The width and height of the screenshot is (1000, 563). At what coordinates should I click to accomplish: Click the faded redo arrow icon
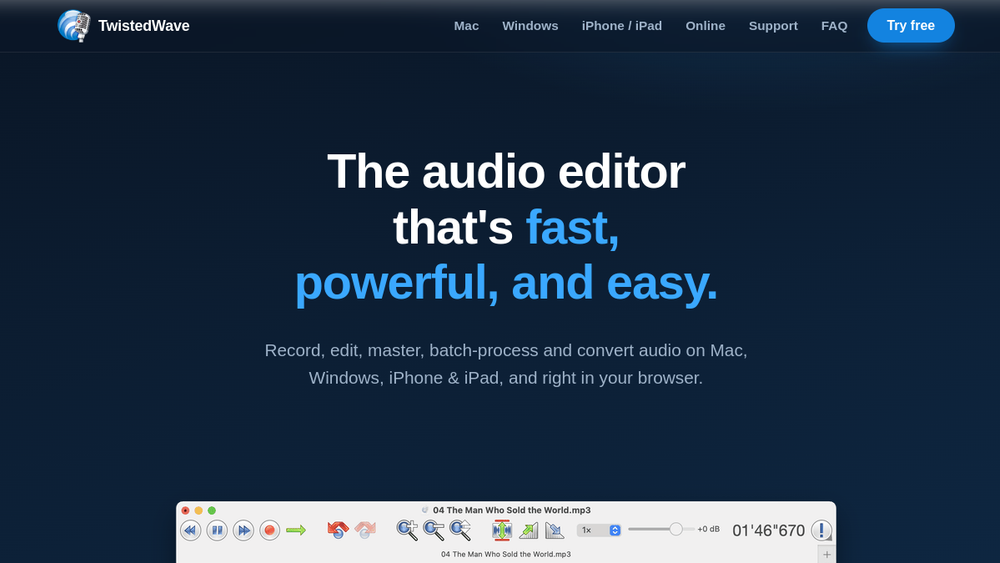click(x=365, y=529)
